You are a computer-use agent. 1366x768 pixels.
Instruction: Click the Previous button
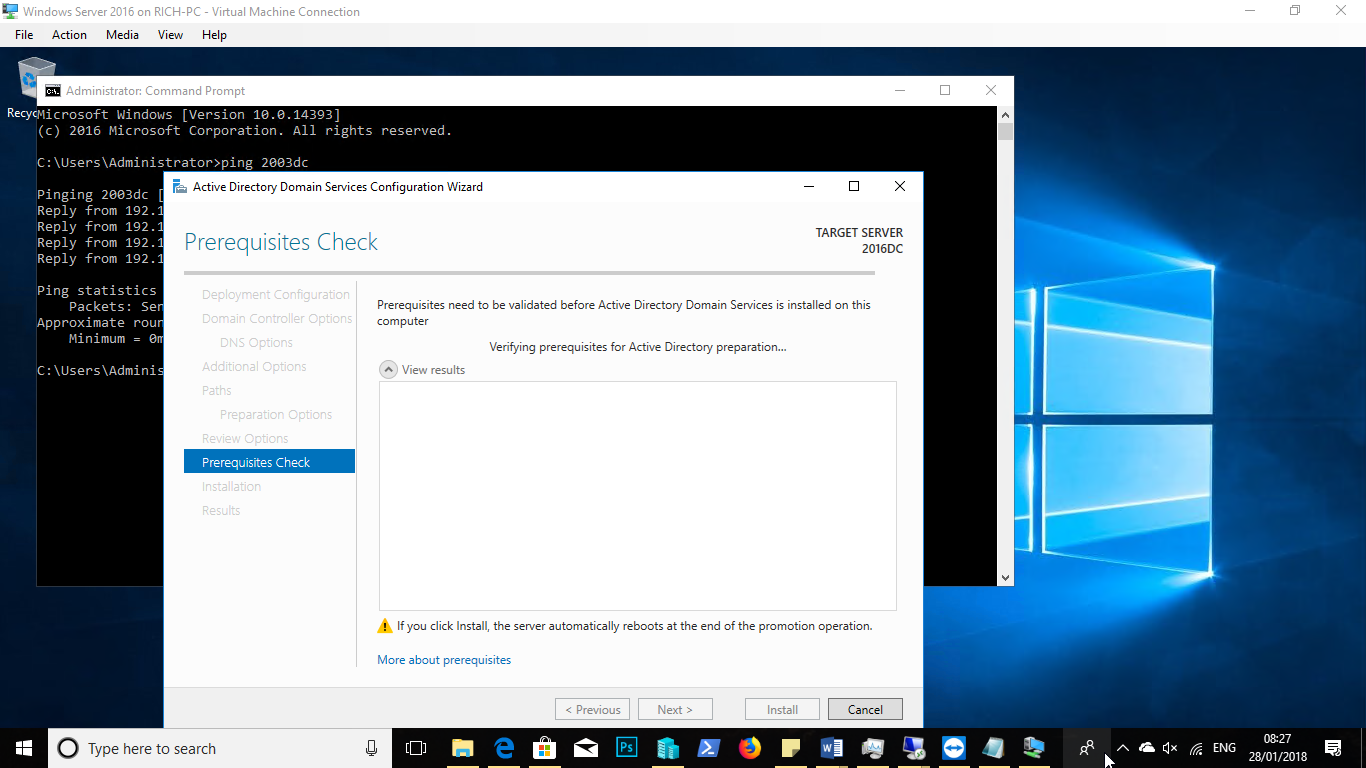pyautogui.click(x=592, y=709)
